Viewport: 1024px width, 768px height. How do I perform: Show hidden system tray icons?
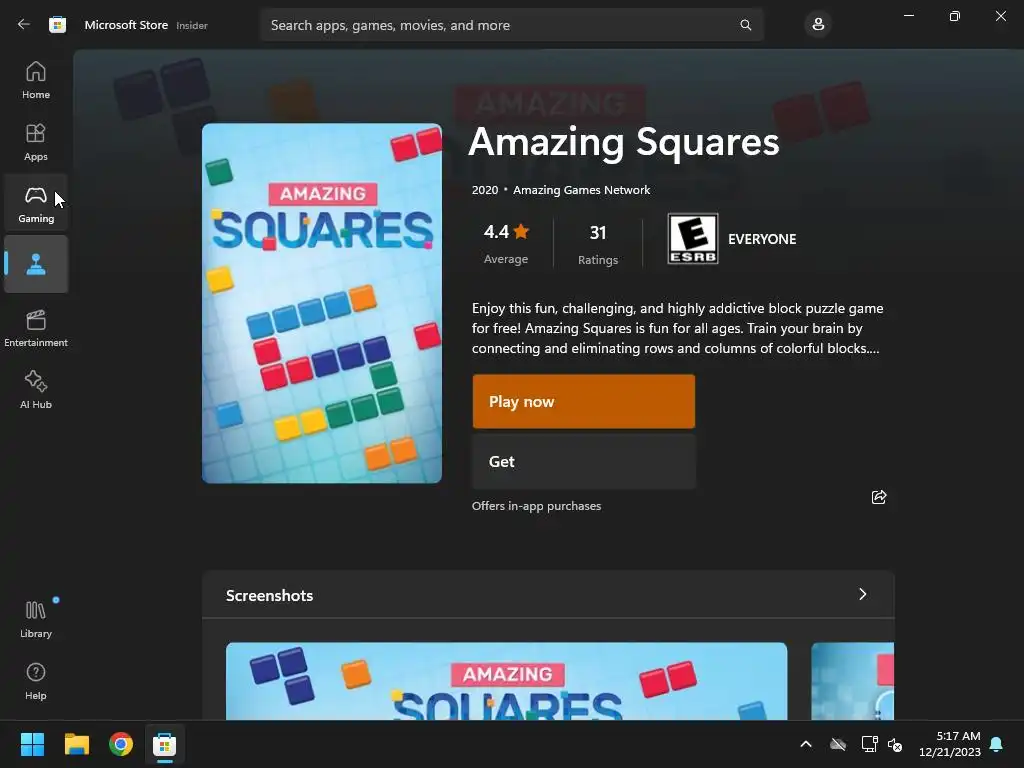coord(806,744)
